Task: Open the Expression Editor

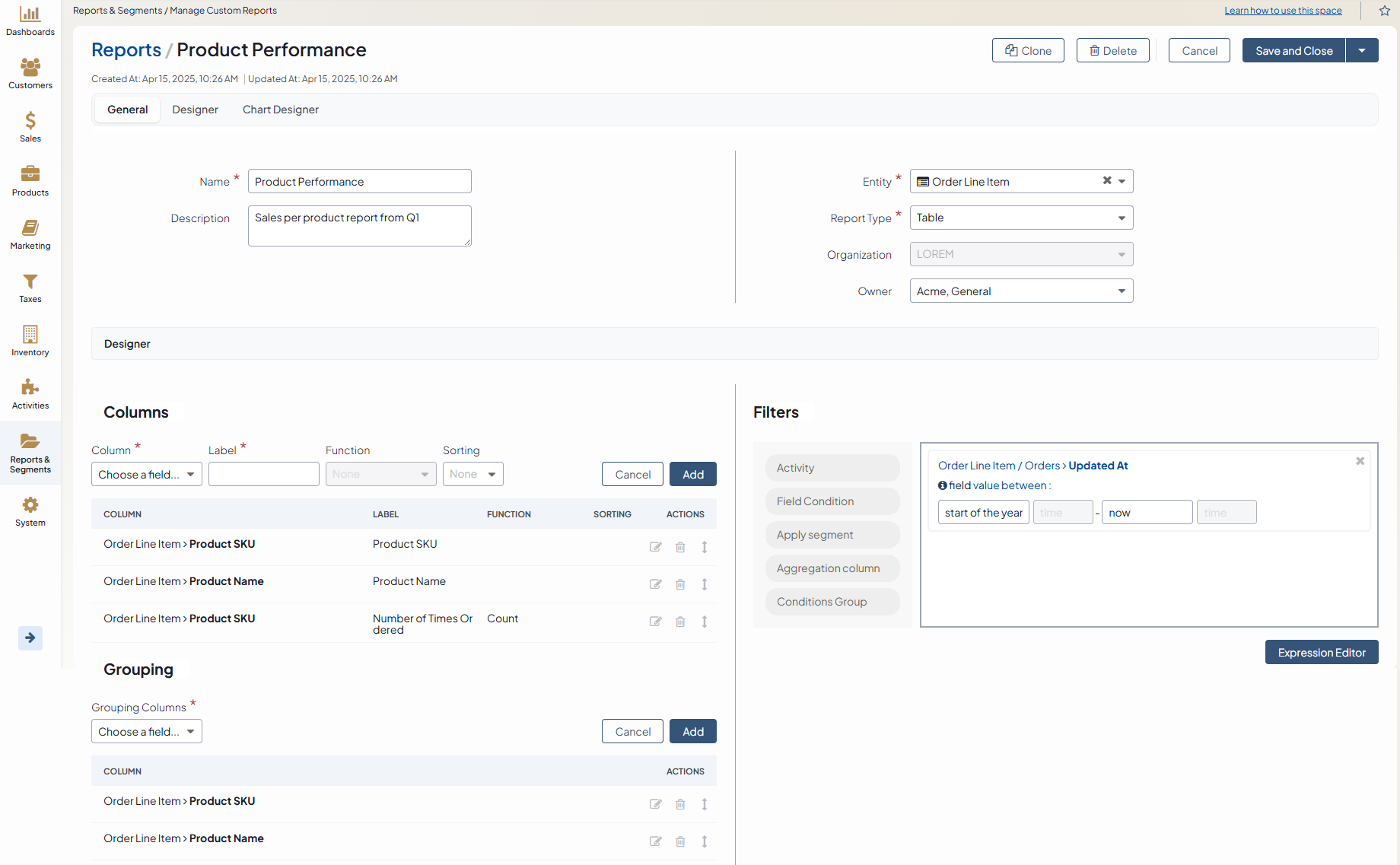Action: [x=1321, y=652]
